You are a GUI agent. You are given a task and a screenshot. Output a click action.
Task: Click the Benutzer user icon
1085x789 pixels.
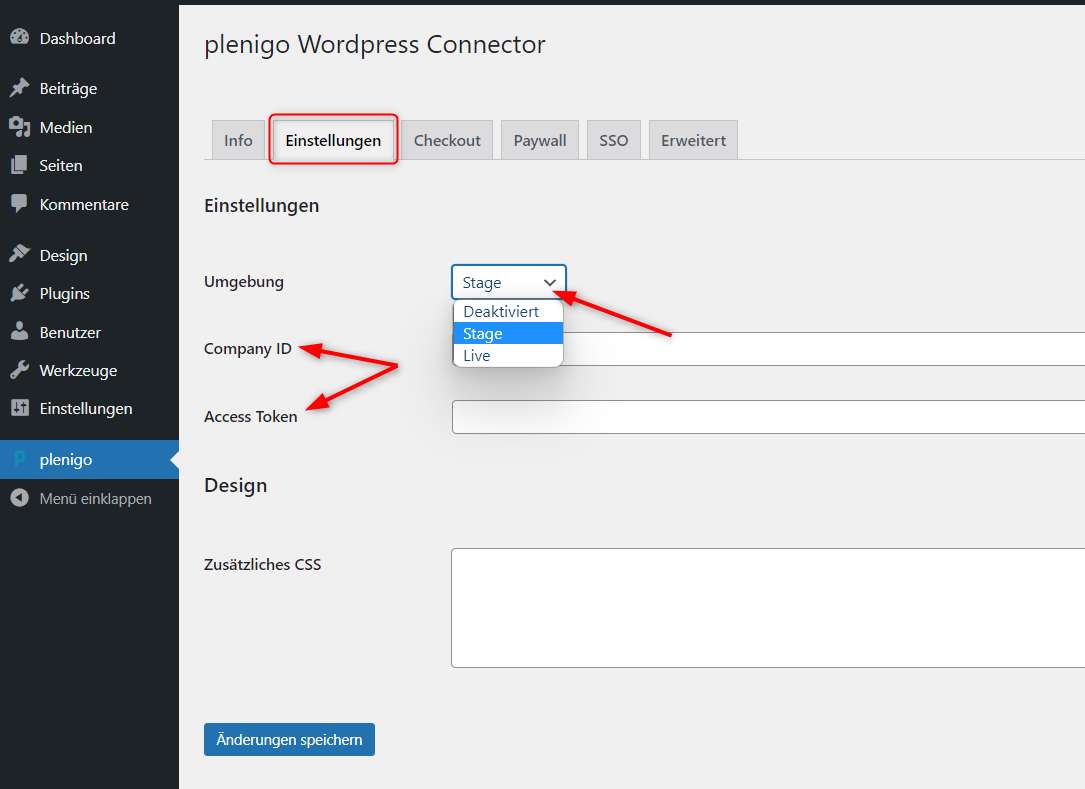click(19, 332)
